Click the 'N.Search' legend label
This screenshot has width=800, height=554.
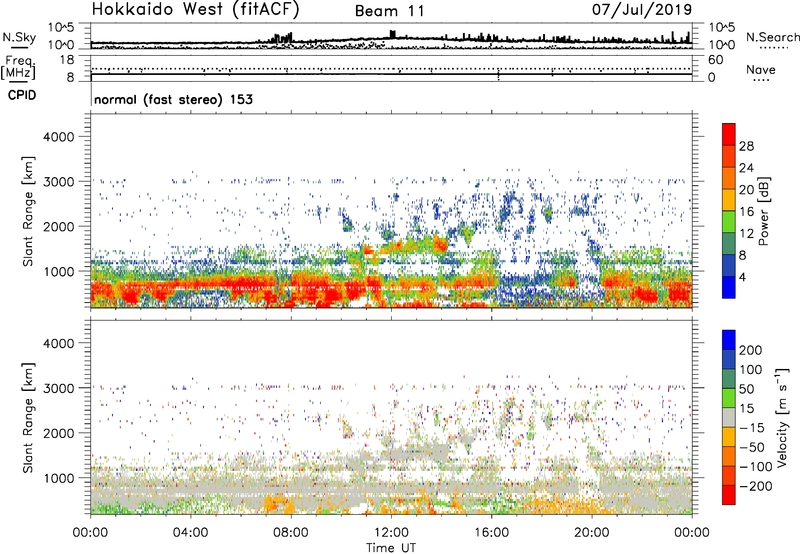[772, 37]
